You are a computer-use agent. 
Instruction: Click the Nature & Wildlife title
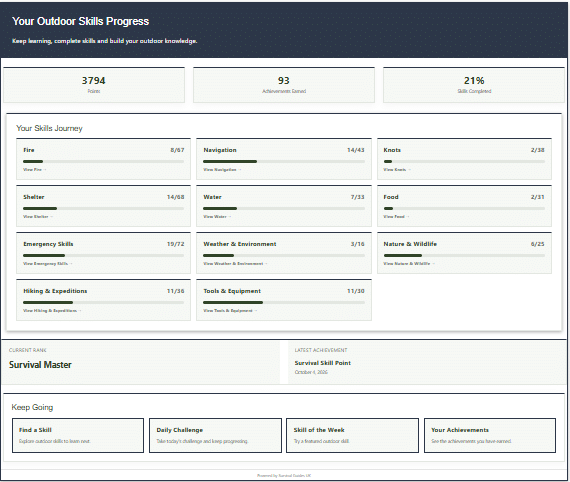pyautogui.click(x=410, y=244)
